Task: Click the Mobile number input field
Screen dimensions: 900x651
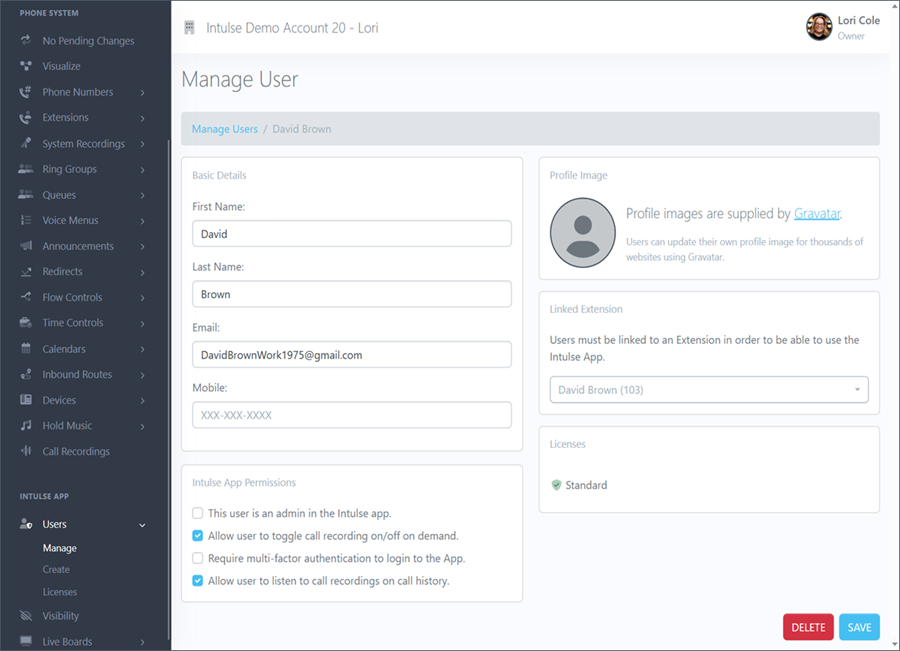Action: [x=351, y=415]
